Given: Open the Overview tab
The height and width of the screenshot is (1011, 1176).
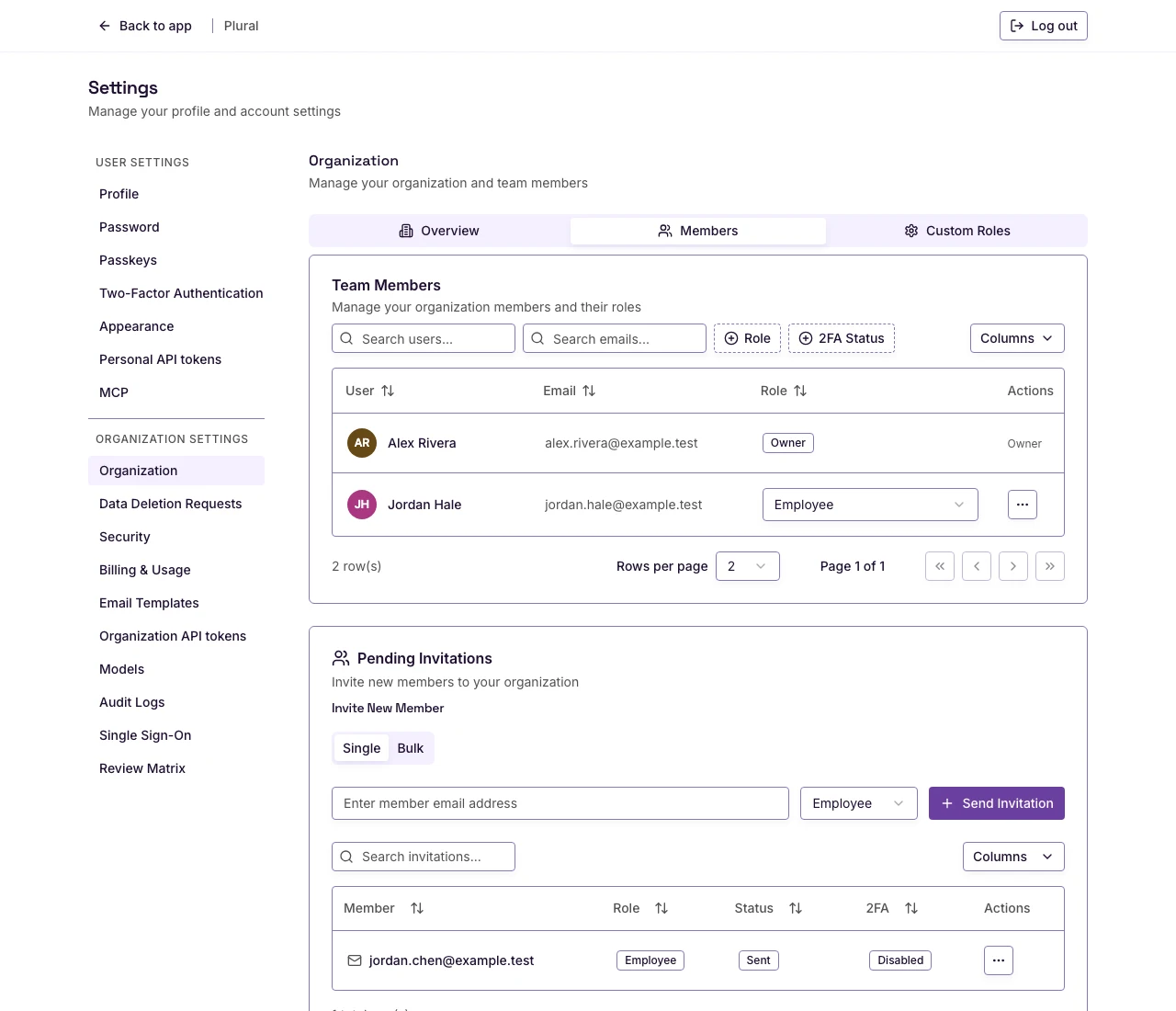Looking at the screenshot, I should point(439,231).
